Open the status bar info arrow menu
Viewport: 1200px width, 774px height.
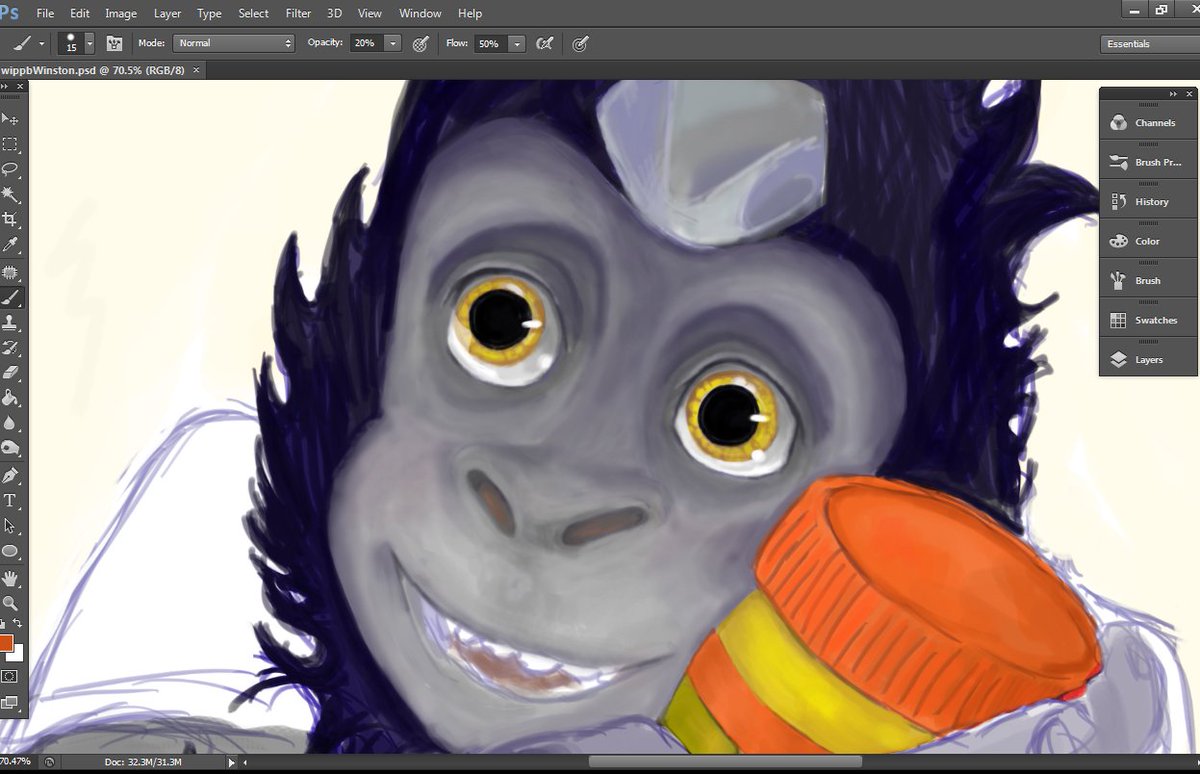point(232,763)
